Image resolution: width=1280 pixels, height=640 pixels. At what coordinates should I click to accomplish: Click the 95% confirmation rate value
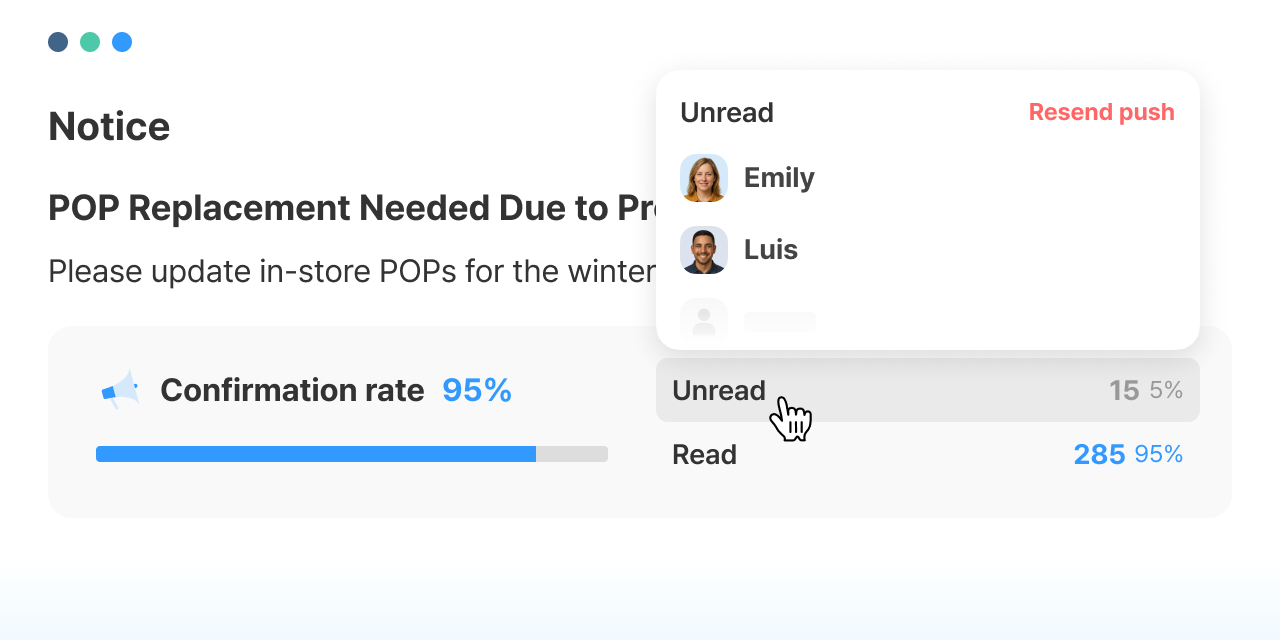pos(477,390)
